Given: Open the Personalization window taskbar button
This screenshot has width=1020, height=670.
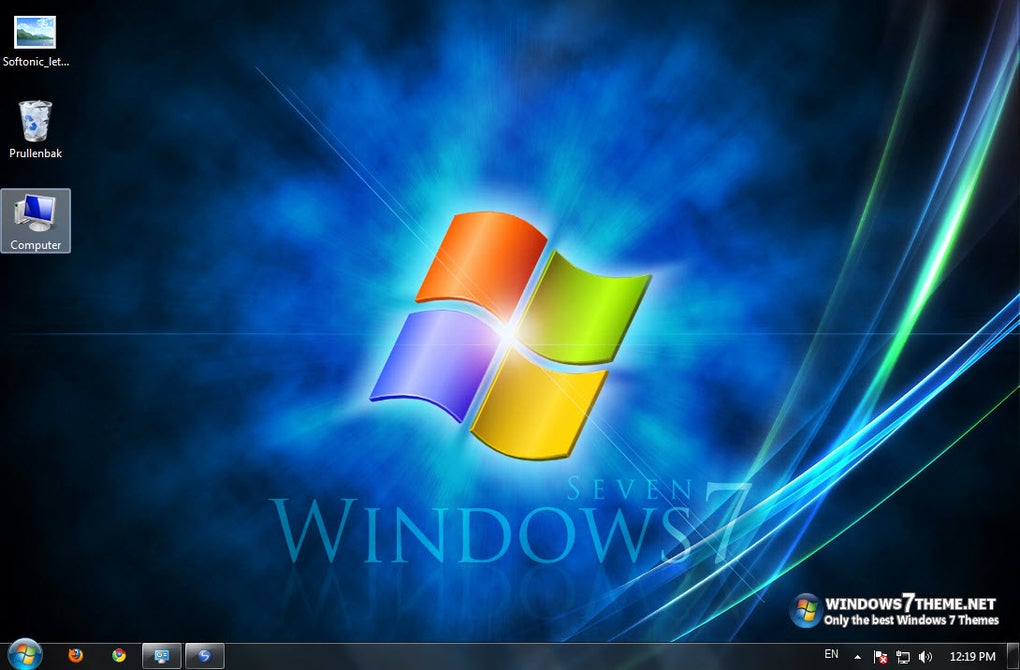Looking at the screenshot, I should point(161,656).
